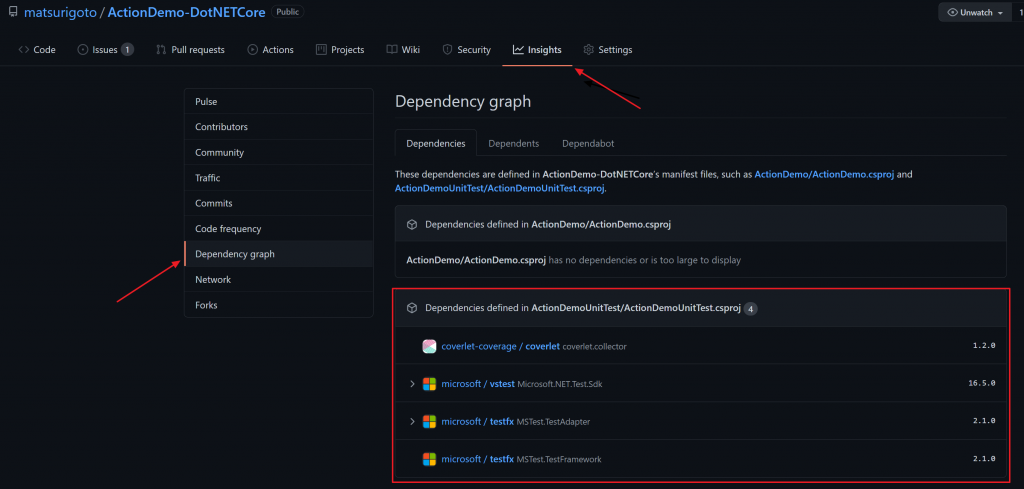Open coverlet-coverage / coverlet repository link

[x=501, y=346]
